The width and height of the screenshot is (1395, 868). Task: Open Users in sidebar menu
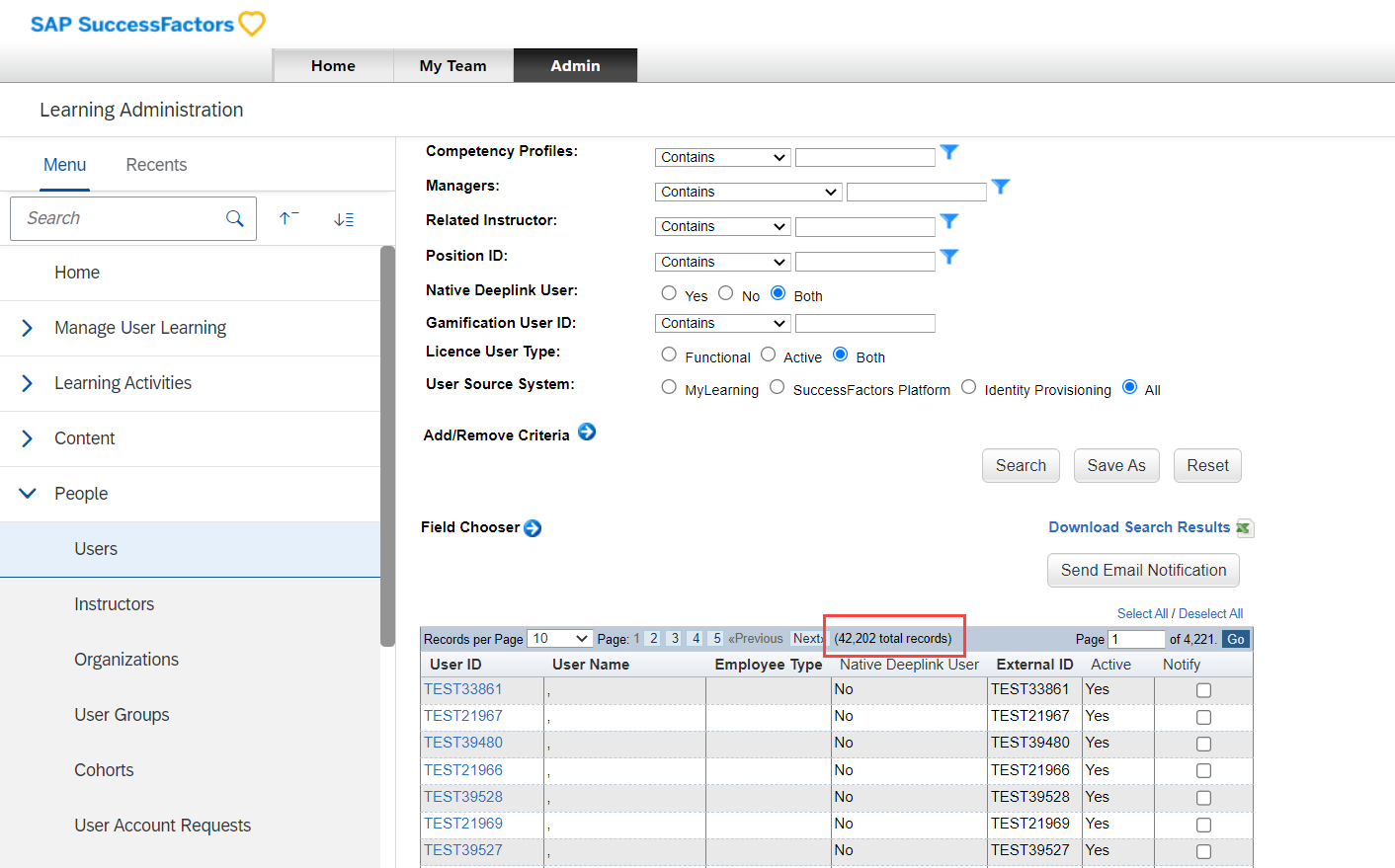click(x=190, y=549)
